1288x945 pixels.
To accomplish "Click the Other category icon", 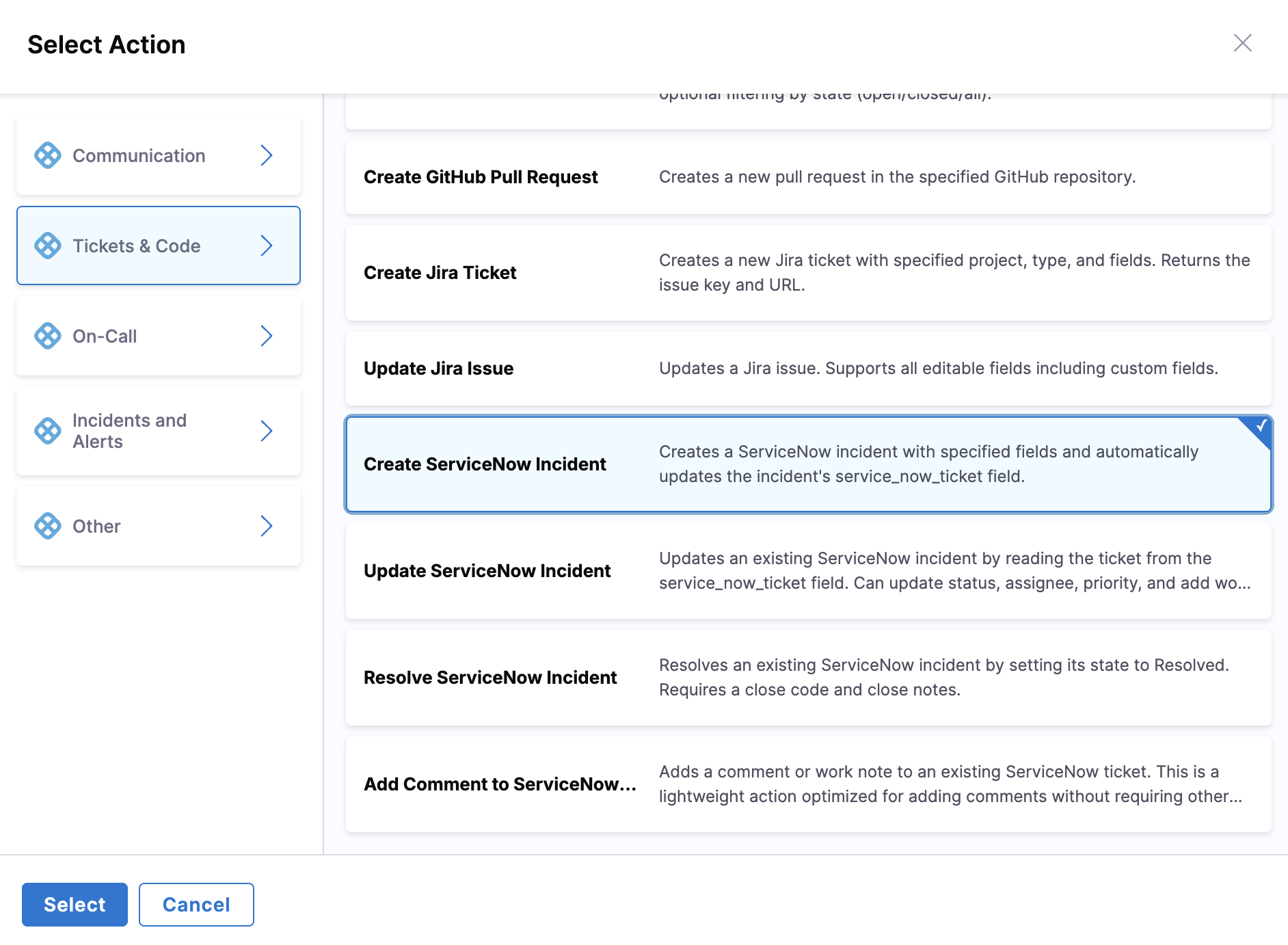I will 48,526.
